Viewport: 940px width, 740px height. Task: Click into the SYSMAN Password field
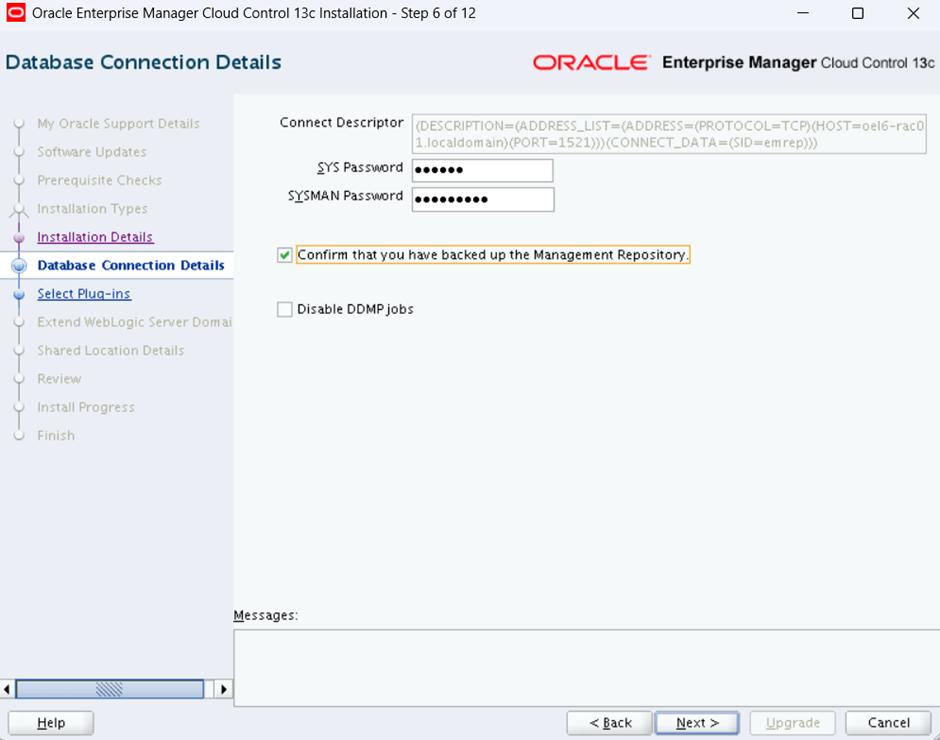coord(482,199)
